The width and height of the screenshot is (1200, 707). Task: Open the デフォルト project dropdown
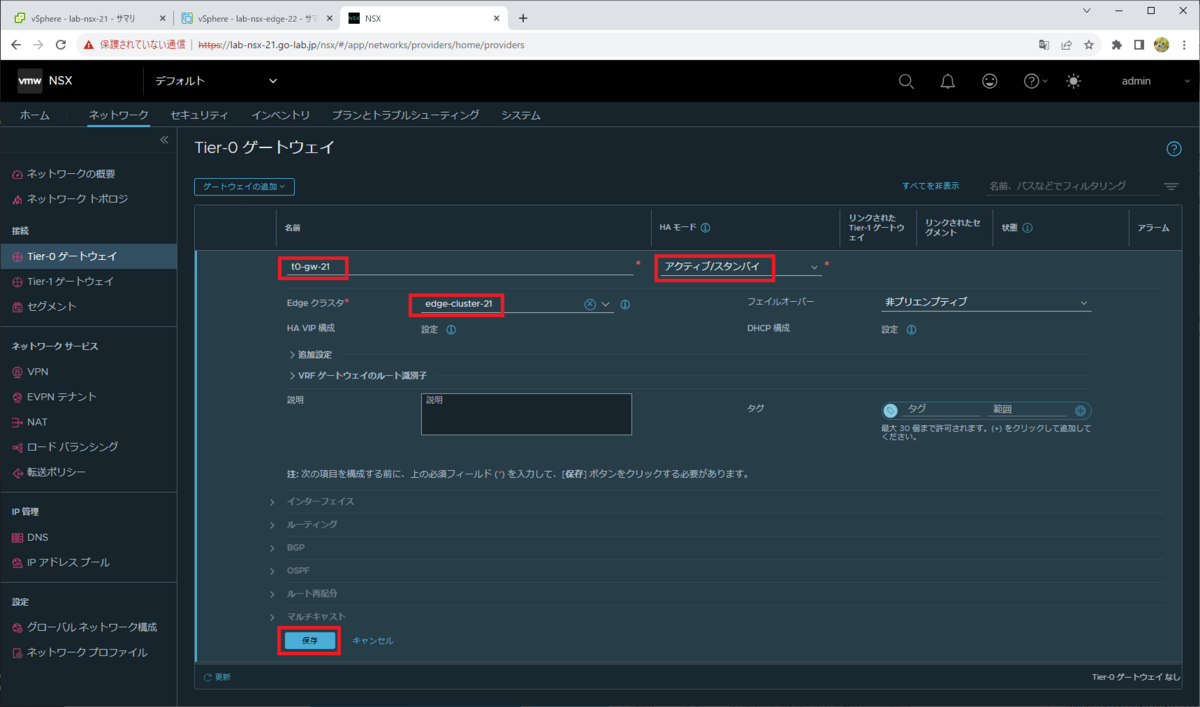click(216, 81)
